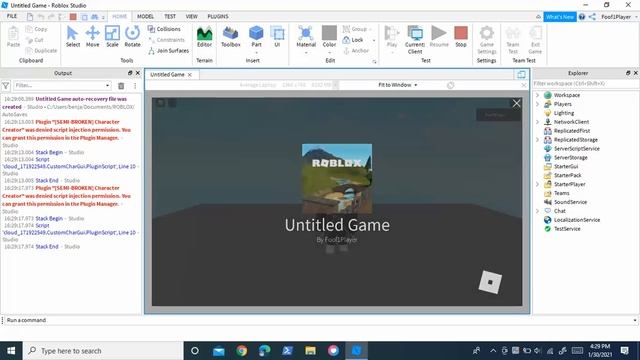This screenshot has height=360, width=640.
Task: Switch to the VIEW ribbon tab
Action: pyautogui.click(x=191, y=16)
